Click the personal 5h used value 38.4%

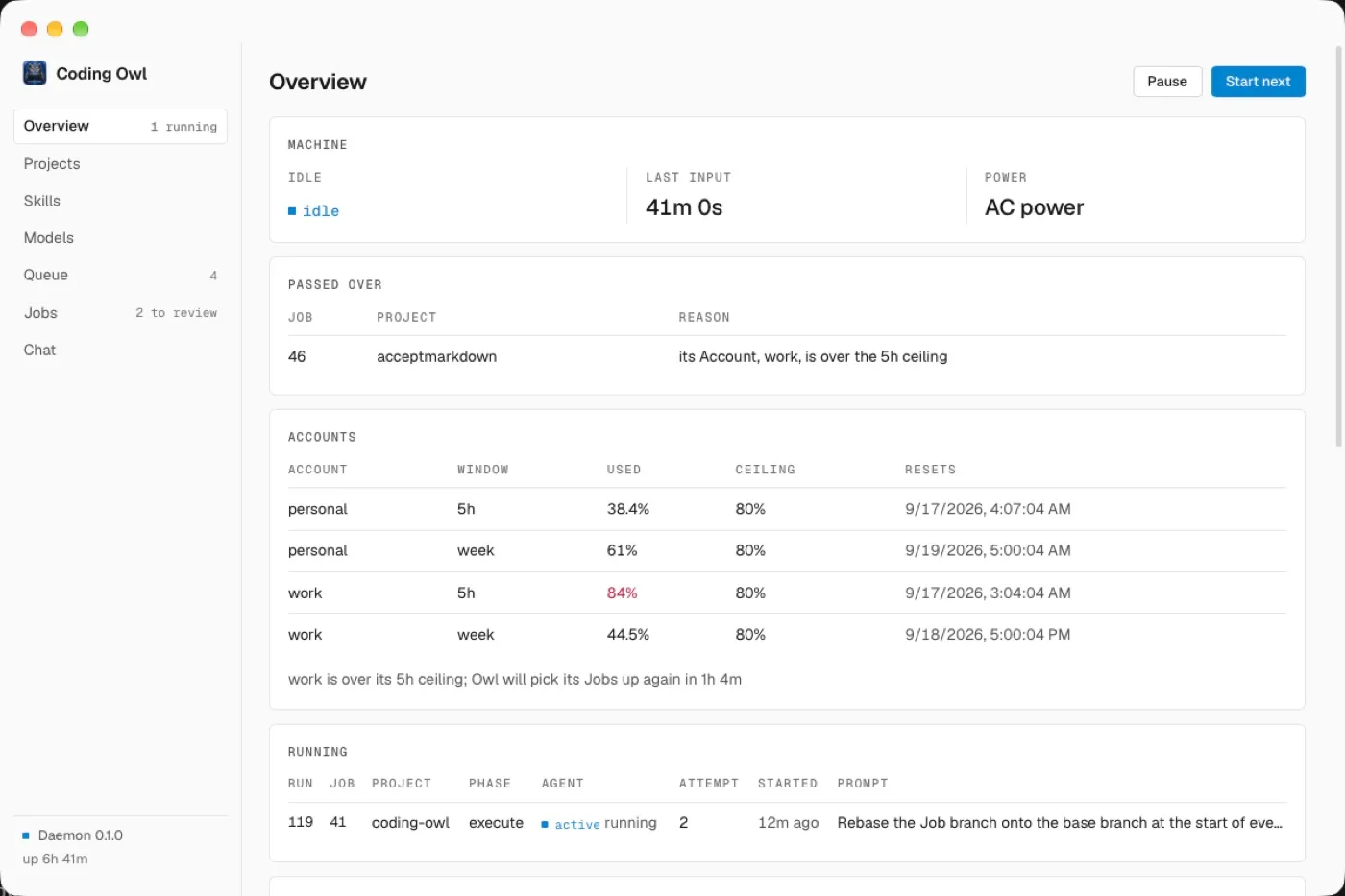627,509
